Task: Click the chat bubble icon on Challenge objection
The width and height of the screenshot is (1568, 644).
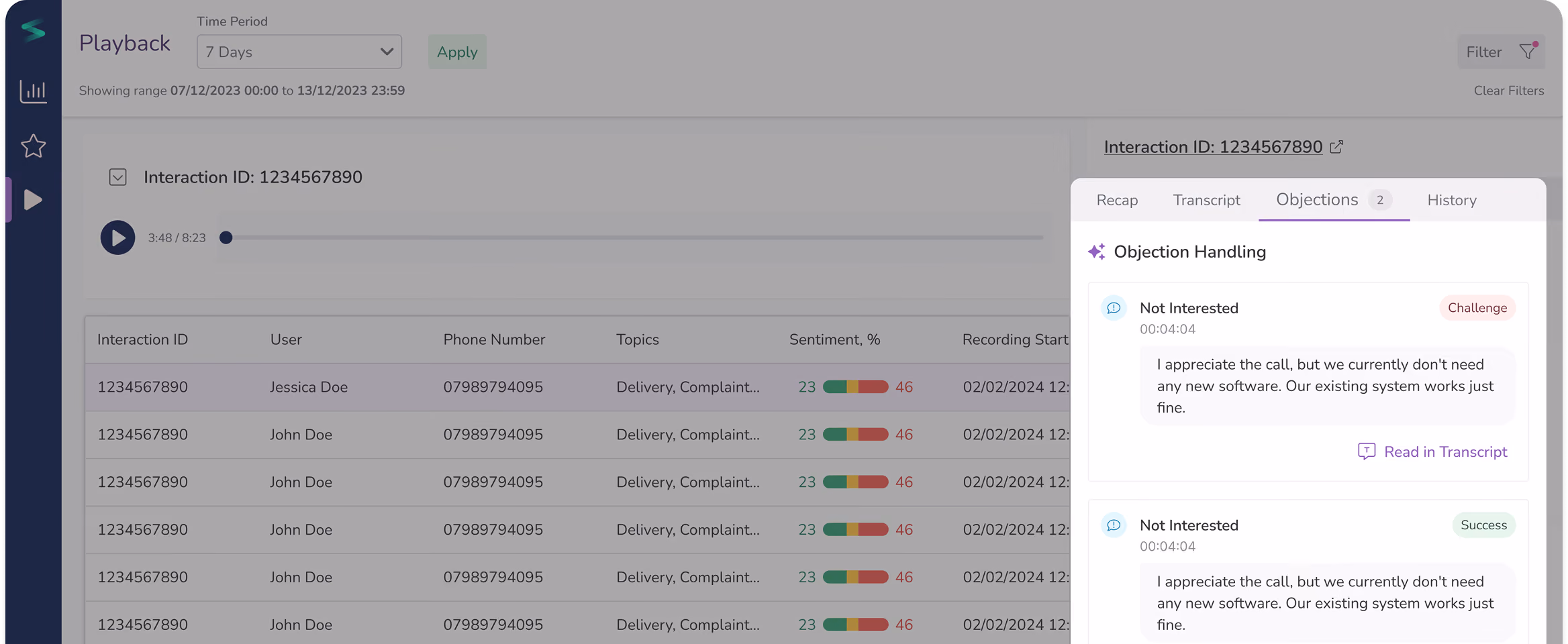Action: pyautogui.click(x=1114, y=308)
